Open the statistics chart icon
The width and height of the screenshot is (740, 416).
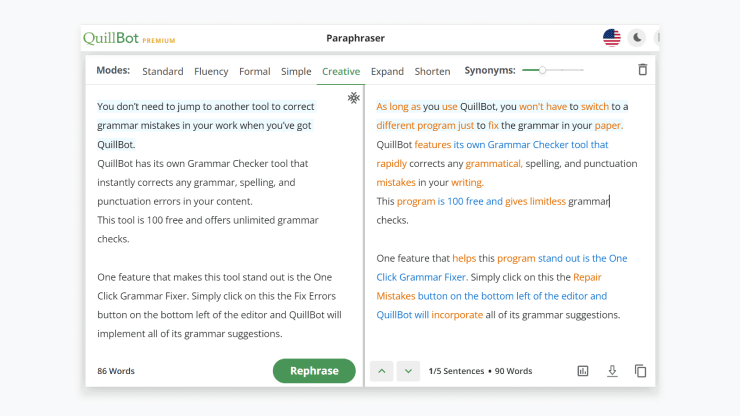pos(583,371)
